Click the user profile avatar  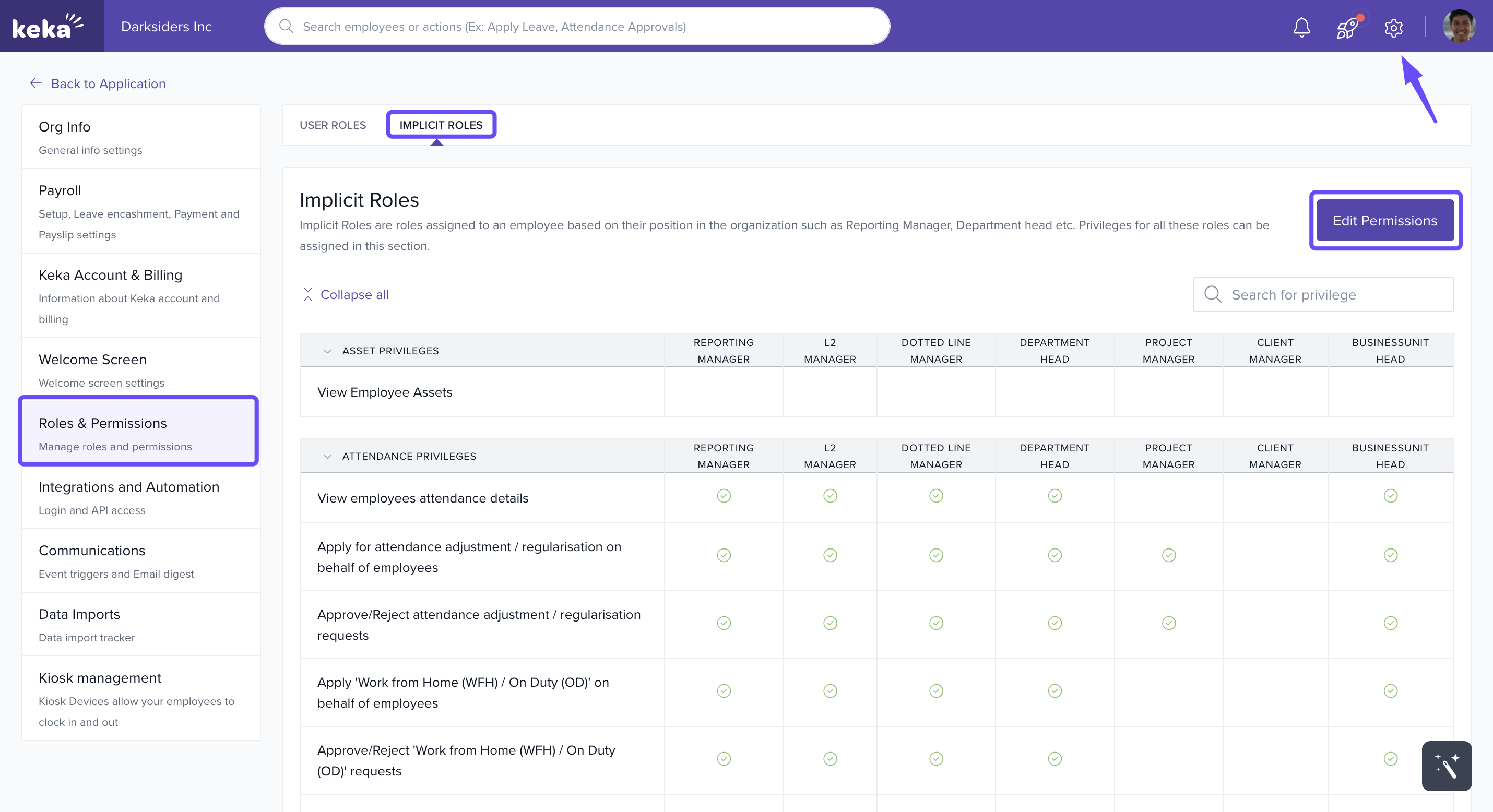pos(1459,27)
